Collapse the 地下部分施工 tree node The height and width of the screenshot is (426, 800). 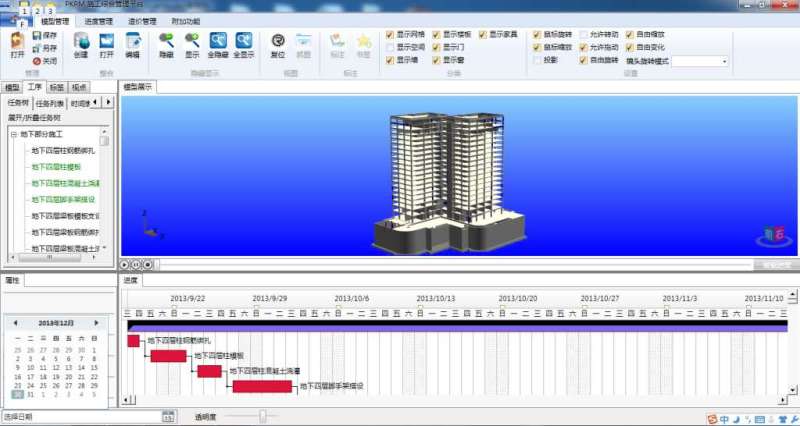pyautogui.click(x=14, y=133)
